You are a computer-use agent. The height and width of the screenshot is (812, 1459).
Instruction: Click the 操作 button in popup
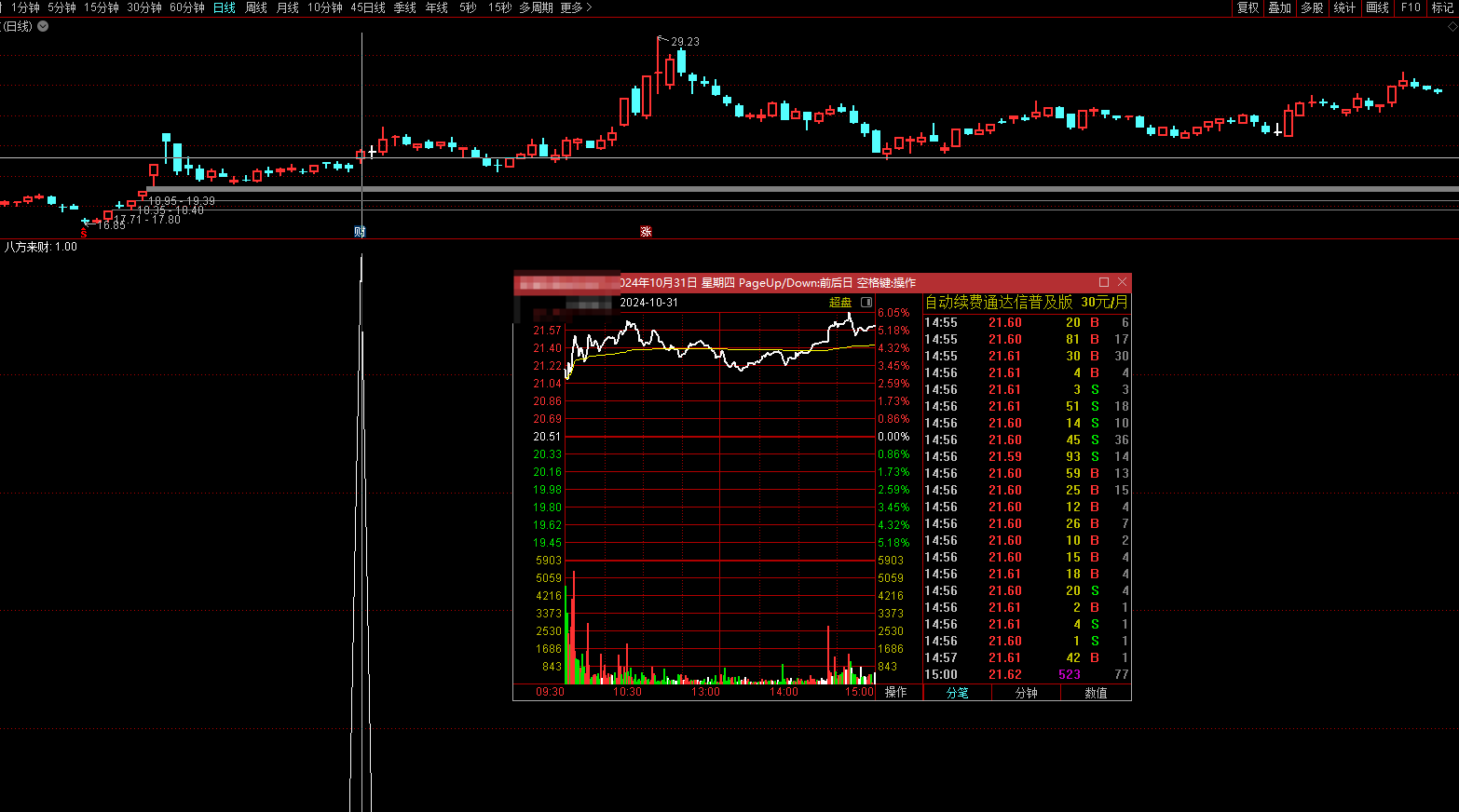[895, 692]
